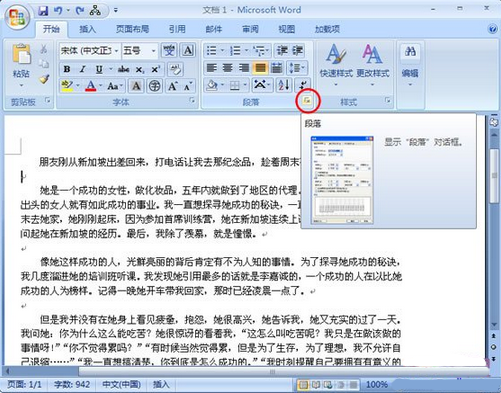Image resolution: width=501 pixels, height=393 pixels.
Task: Open the 段落 dialog launcher
Action: point(307,100)
